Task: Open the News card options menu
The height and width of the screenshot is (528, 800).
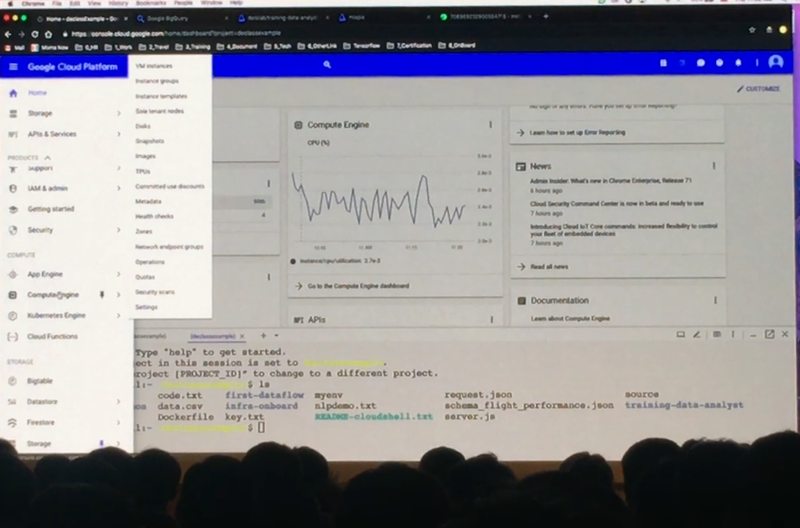Action: point(714,166)
